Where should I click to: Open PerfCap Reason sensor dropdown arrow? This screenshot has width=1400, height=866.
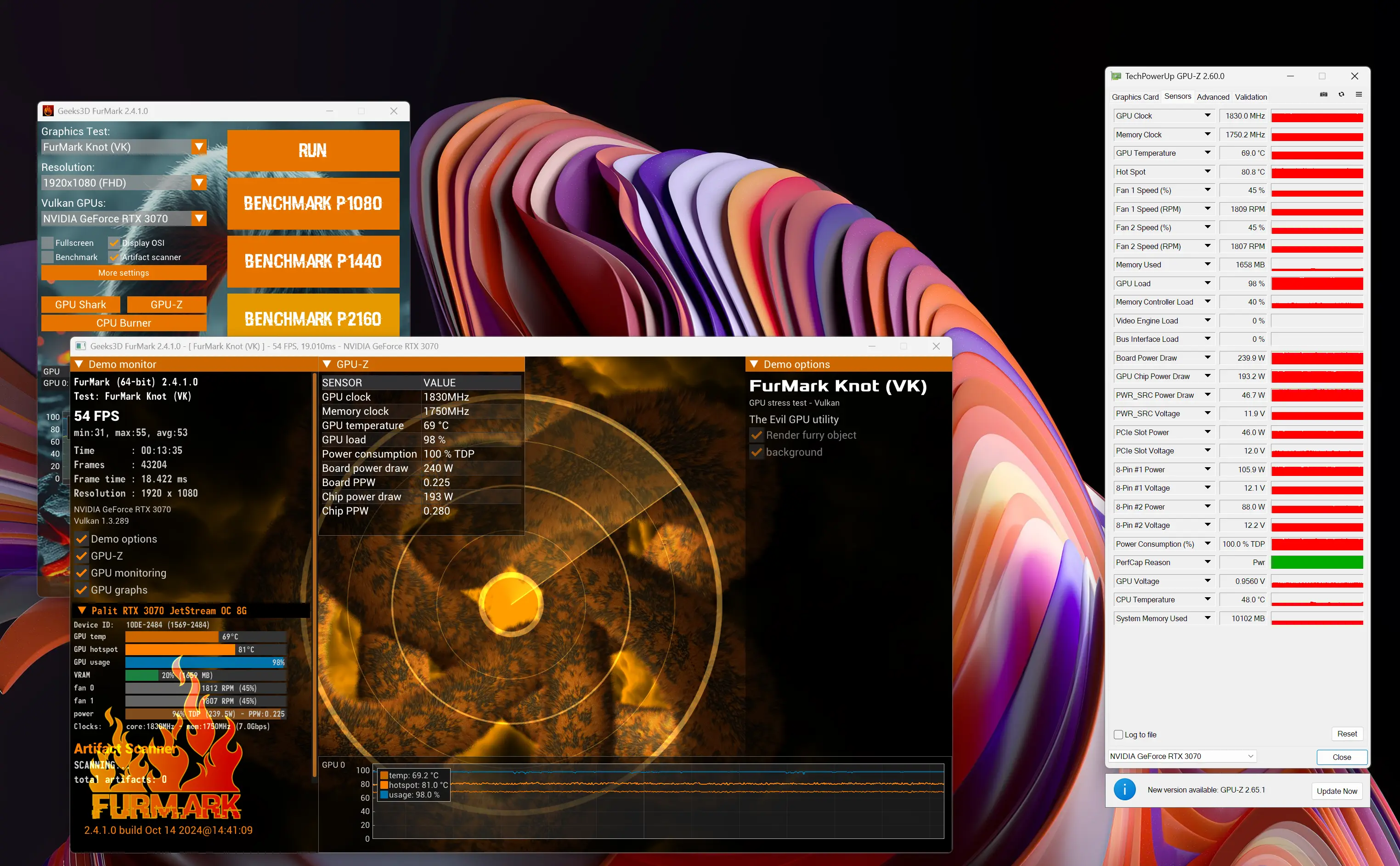pos(1208,562)
